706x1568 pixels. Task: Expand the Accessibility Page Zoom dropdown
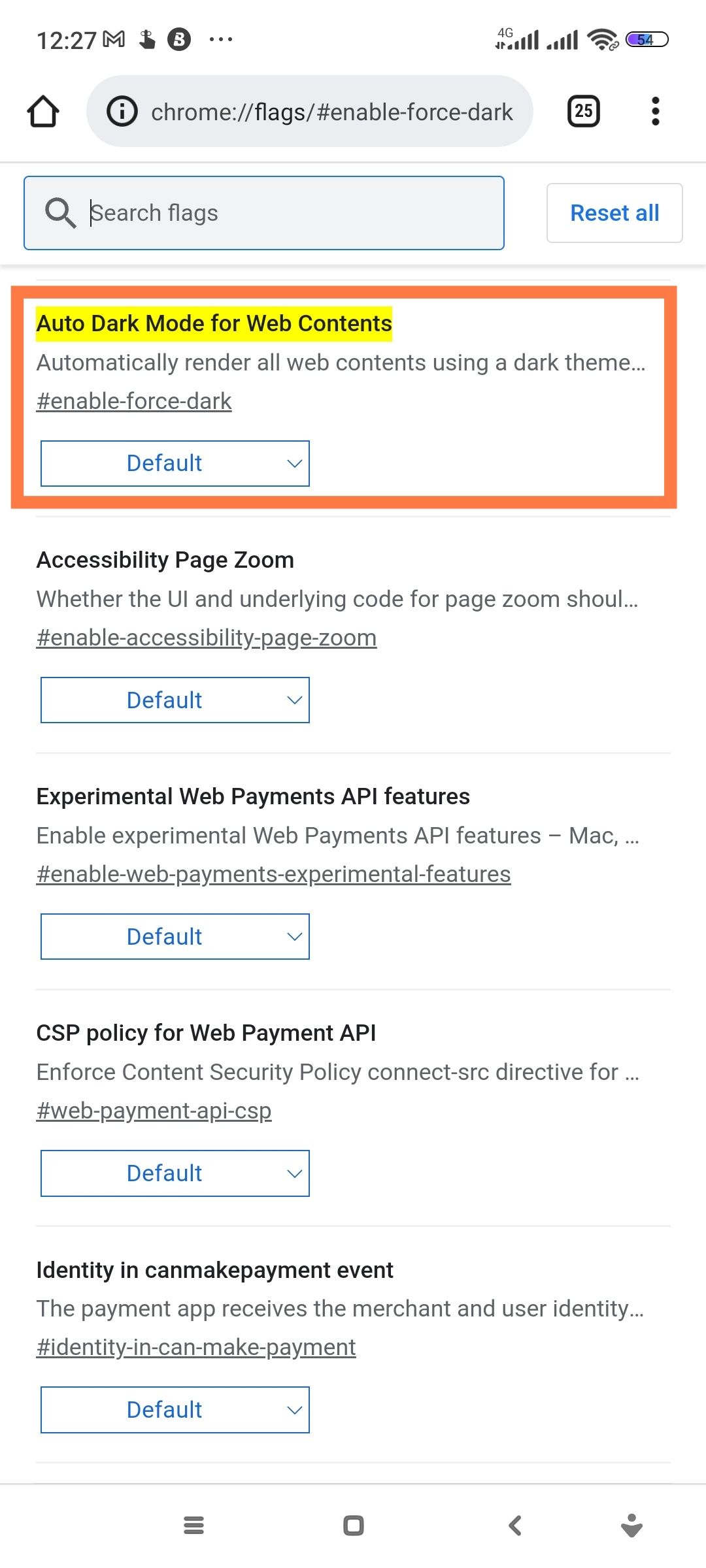tap(175, 700)
